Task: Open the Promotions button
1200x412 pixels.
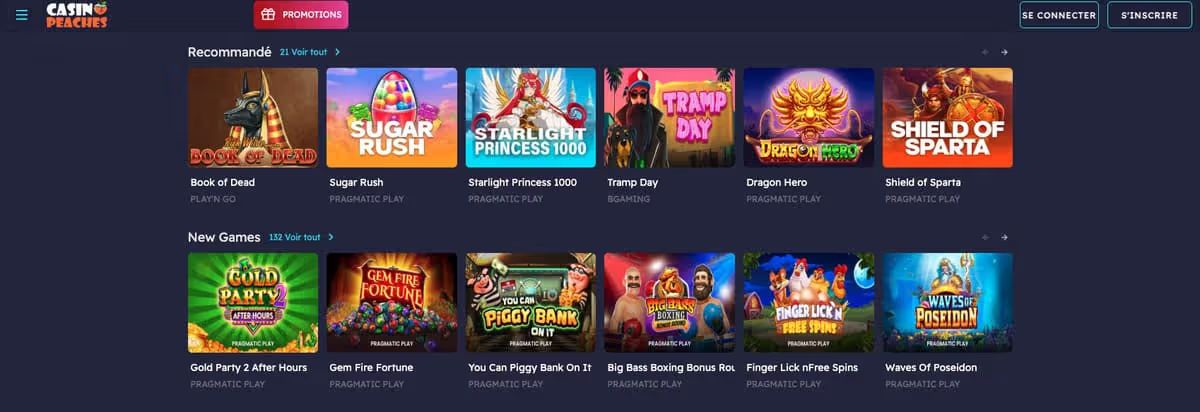Action: (301, 15)
